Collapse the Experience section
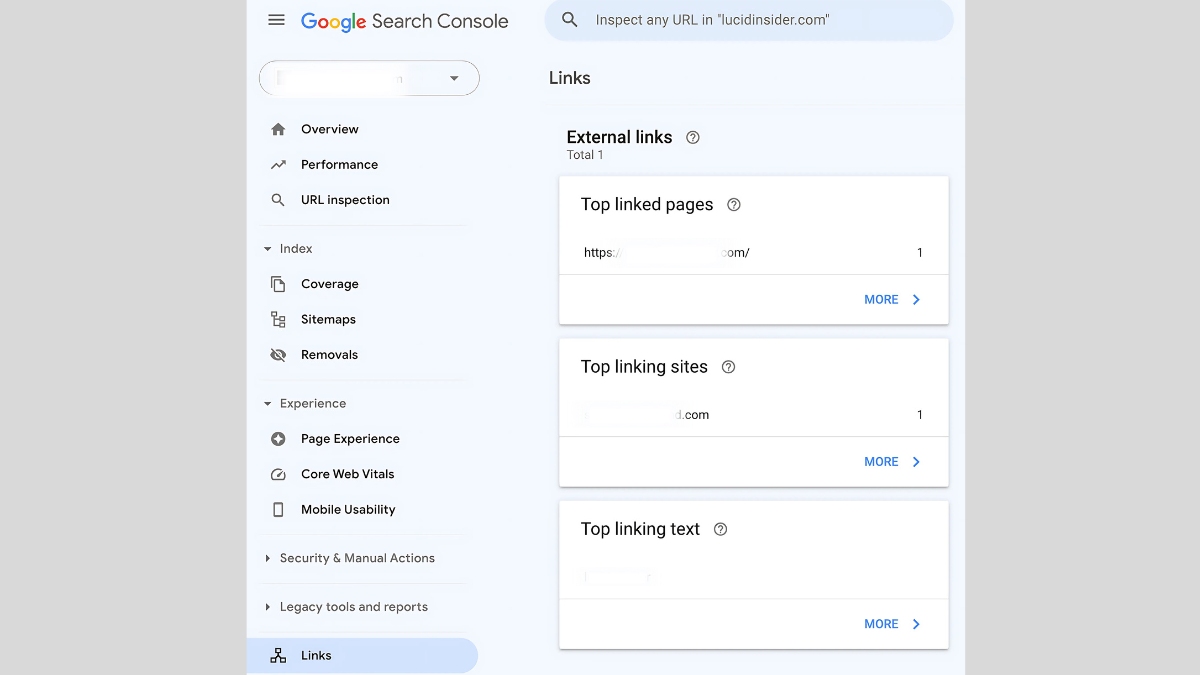 point(304,404)
